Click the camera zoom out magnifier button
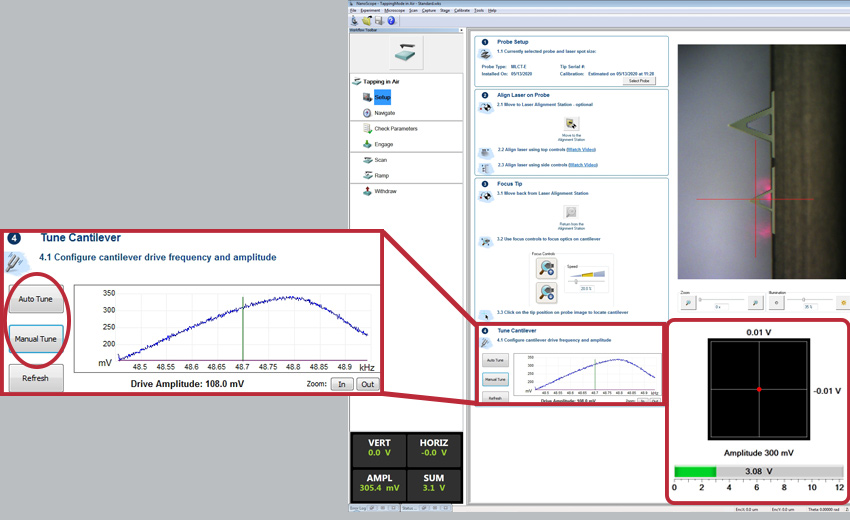The image size is (850, 520). click(687, 303)
